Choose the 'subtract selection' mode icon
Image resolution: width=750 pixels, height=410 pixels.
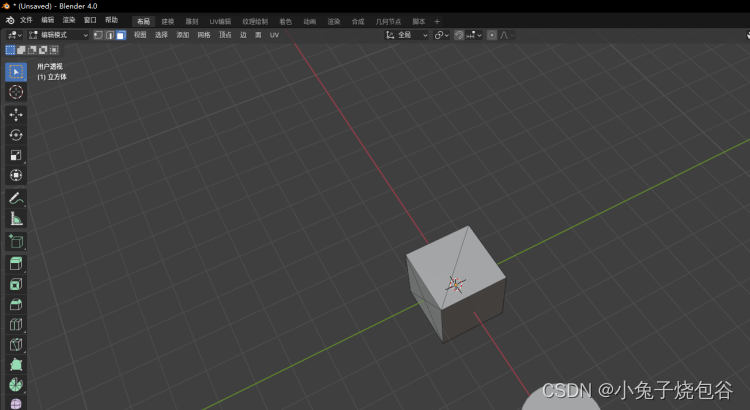pos(32,50)
